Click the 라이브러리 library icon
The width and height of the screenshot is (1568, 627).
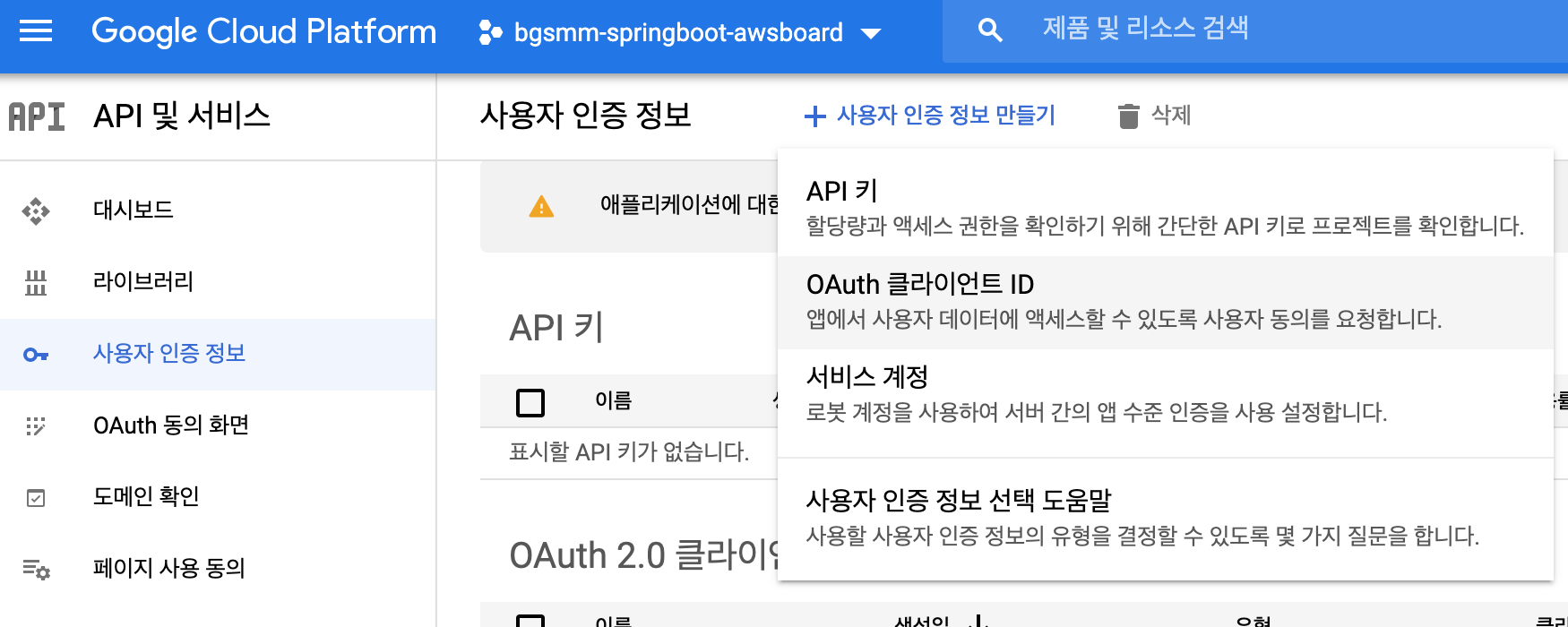pos(36,282)
